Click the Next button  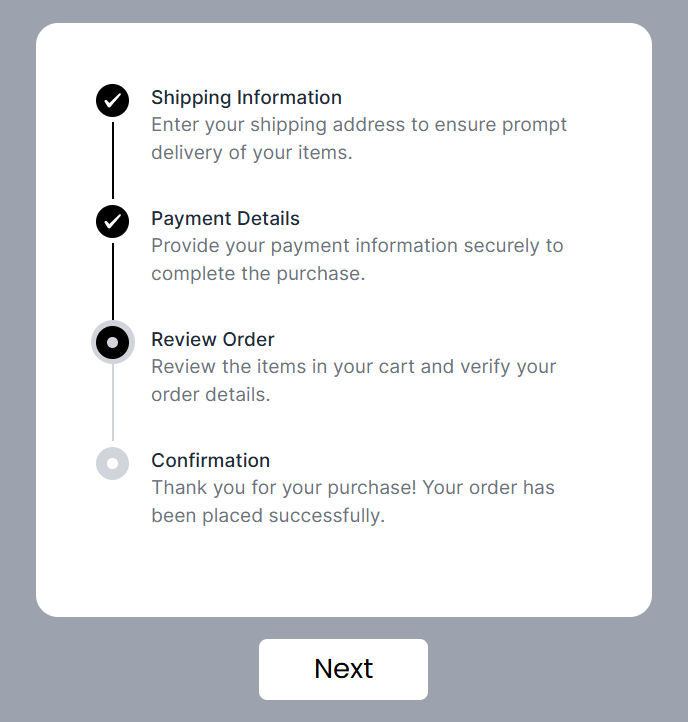(343, 669)
